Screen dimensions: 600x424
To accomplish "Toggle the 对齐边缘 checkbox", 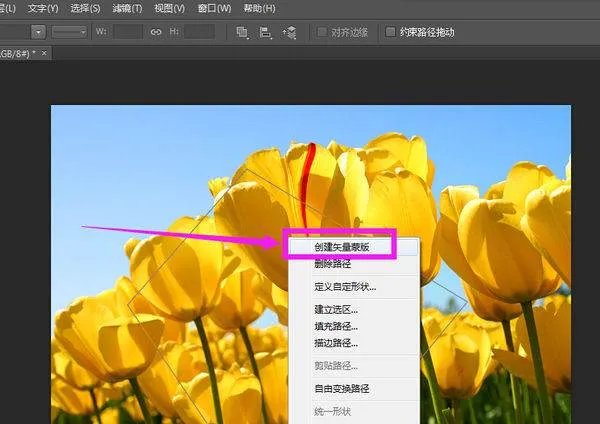I will pos(323,32).
